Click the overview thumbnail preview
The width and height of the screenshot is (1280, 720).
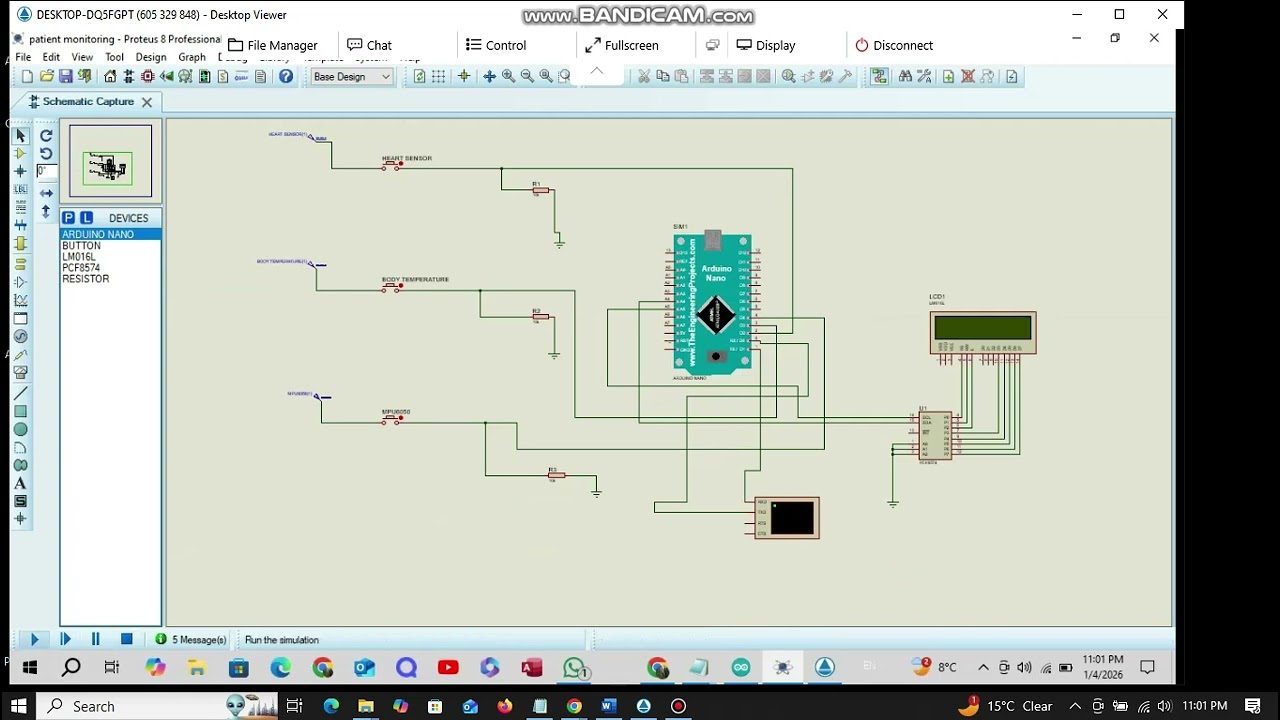click(110, 161)
